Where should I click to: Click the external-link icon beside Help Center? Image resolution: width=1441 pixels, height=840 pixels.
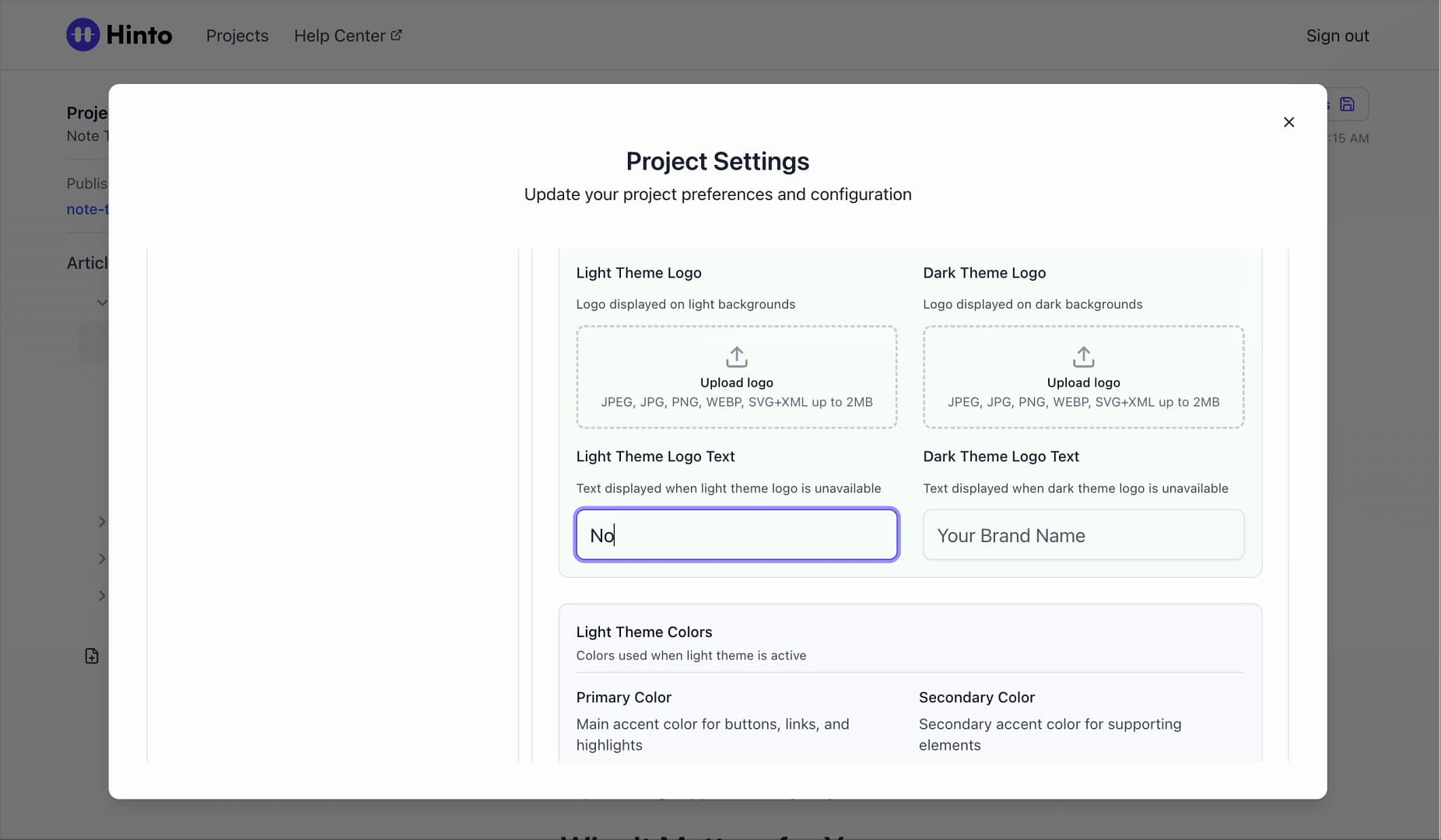[396, 35]
